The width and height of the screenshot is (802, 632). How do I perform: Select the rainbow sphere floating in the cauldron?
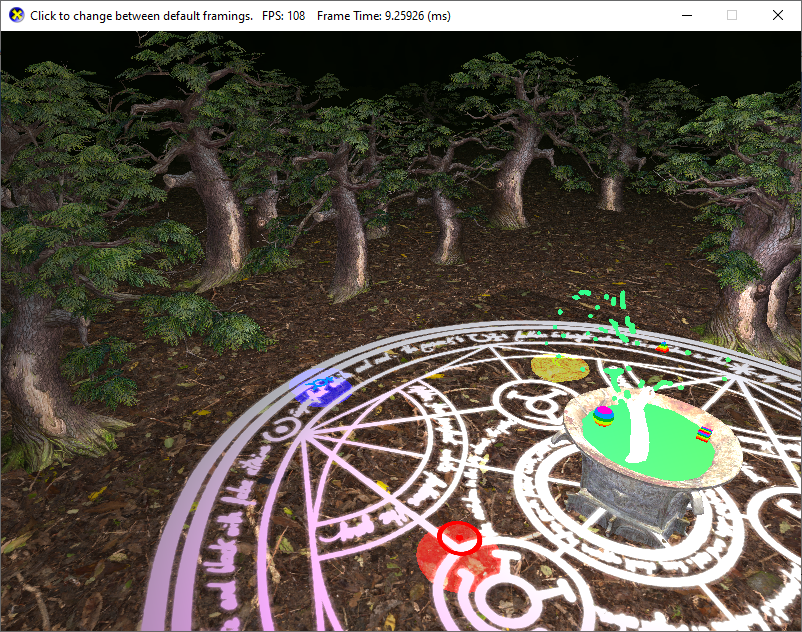(603, 416)
